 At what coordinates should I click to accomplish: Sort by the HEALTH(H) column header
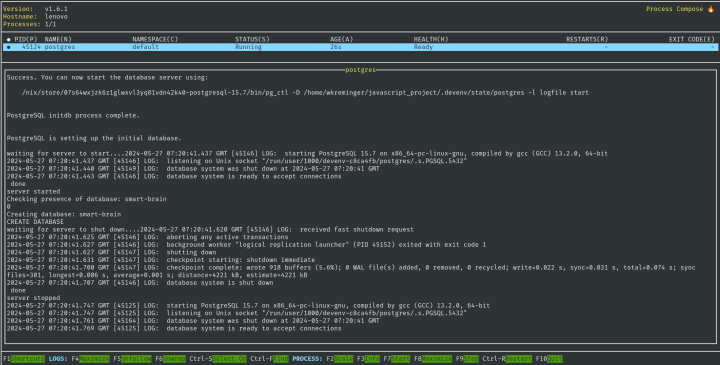(x=431, y=39)
